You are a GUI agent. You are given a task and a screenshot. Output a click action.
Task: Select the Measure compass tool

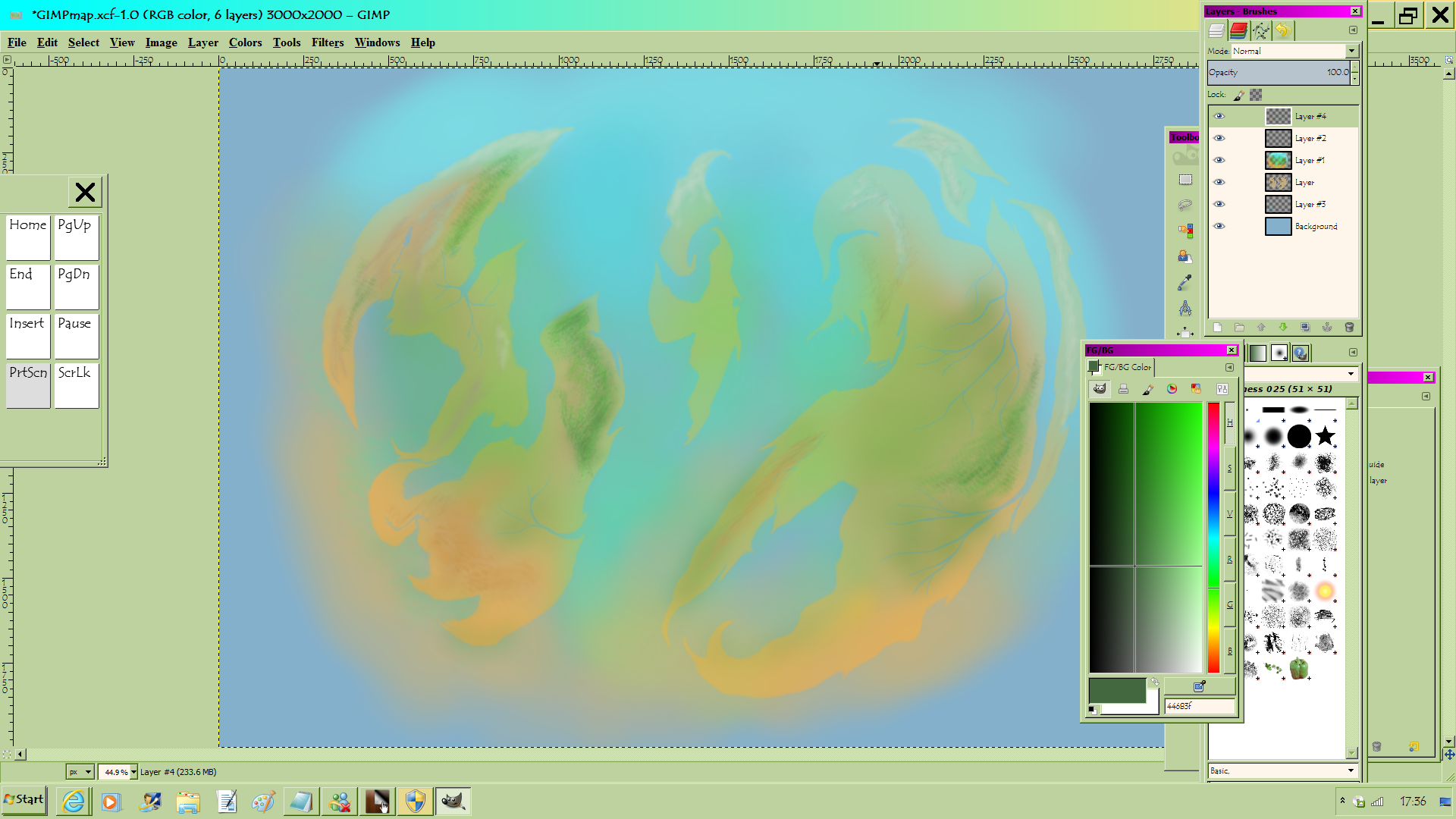click(1185, 308)
